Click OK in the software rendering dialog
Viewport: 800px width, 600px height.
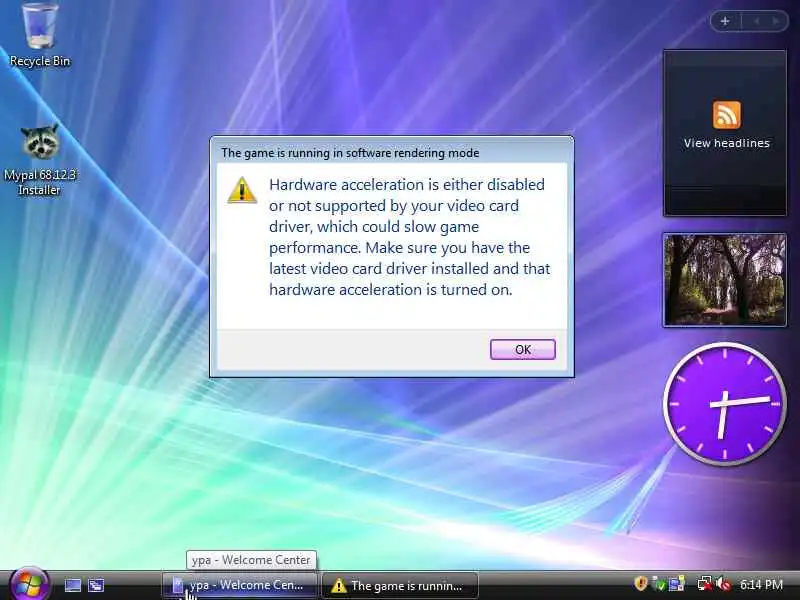click(522, 349)
